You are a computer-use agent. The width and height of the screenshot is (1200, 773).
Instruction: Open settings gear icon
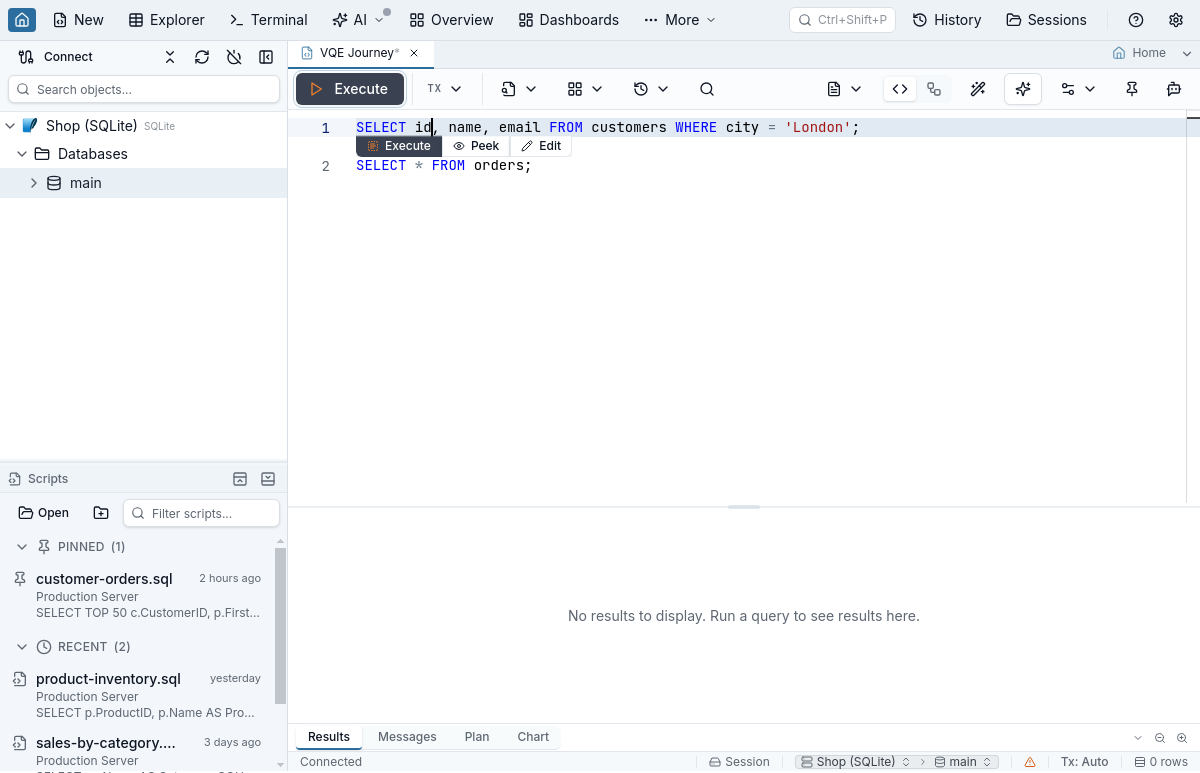[1176, 20]
